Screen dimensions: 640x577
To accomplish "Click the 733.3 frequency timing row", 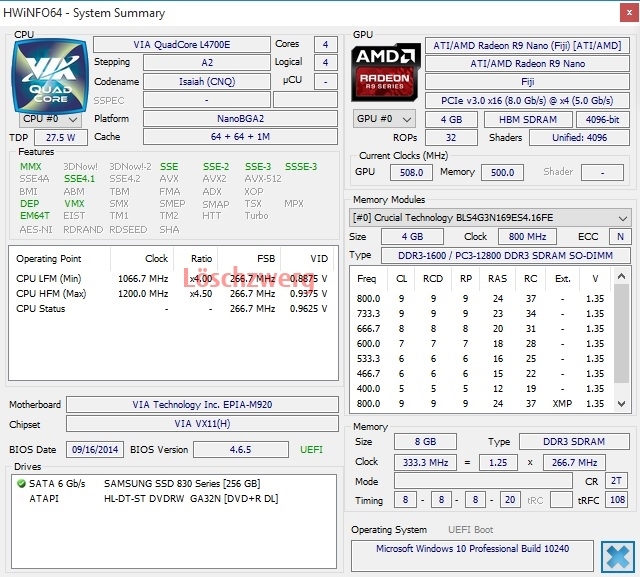I will tap(481, 314).
